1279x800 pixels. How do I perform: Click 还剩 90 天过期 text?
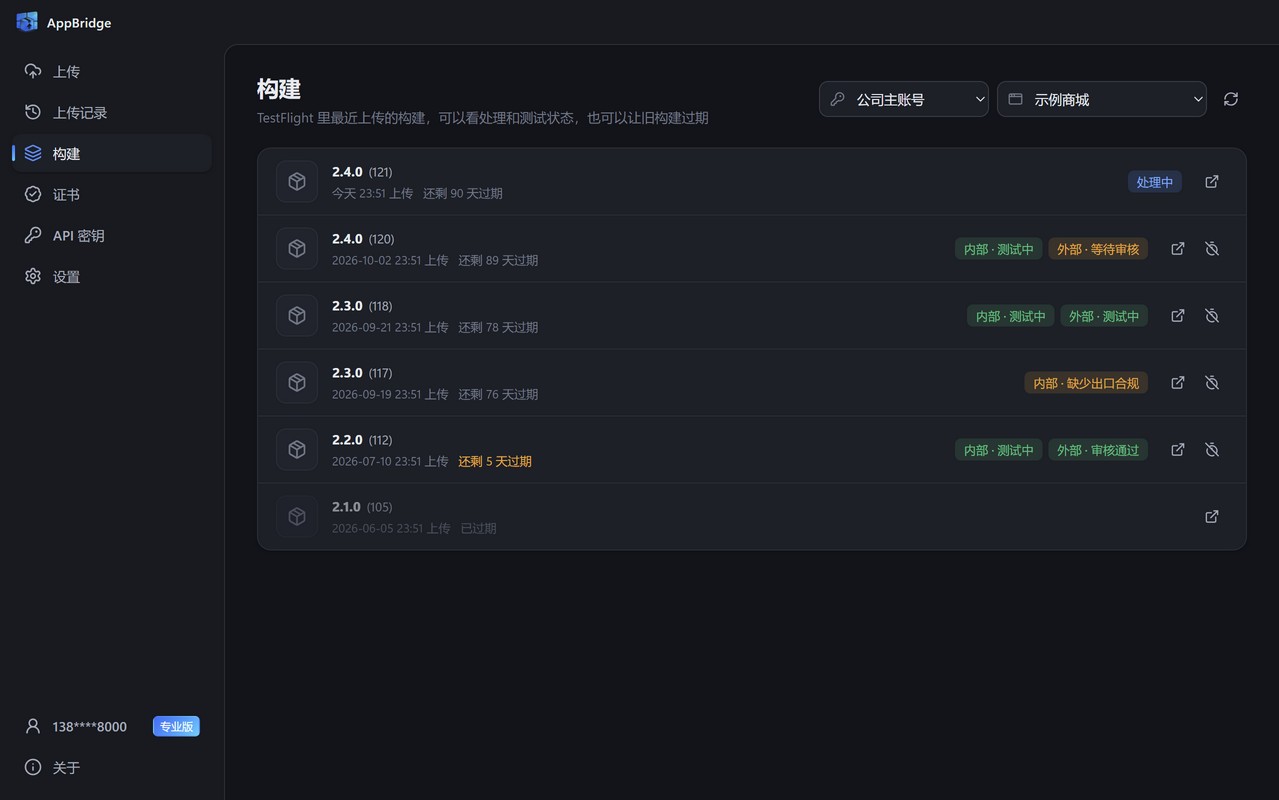pyautogui.click(x=463, y=194)
